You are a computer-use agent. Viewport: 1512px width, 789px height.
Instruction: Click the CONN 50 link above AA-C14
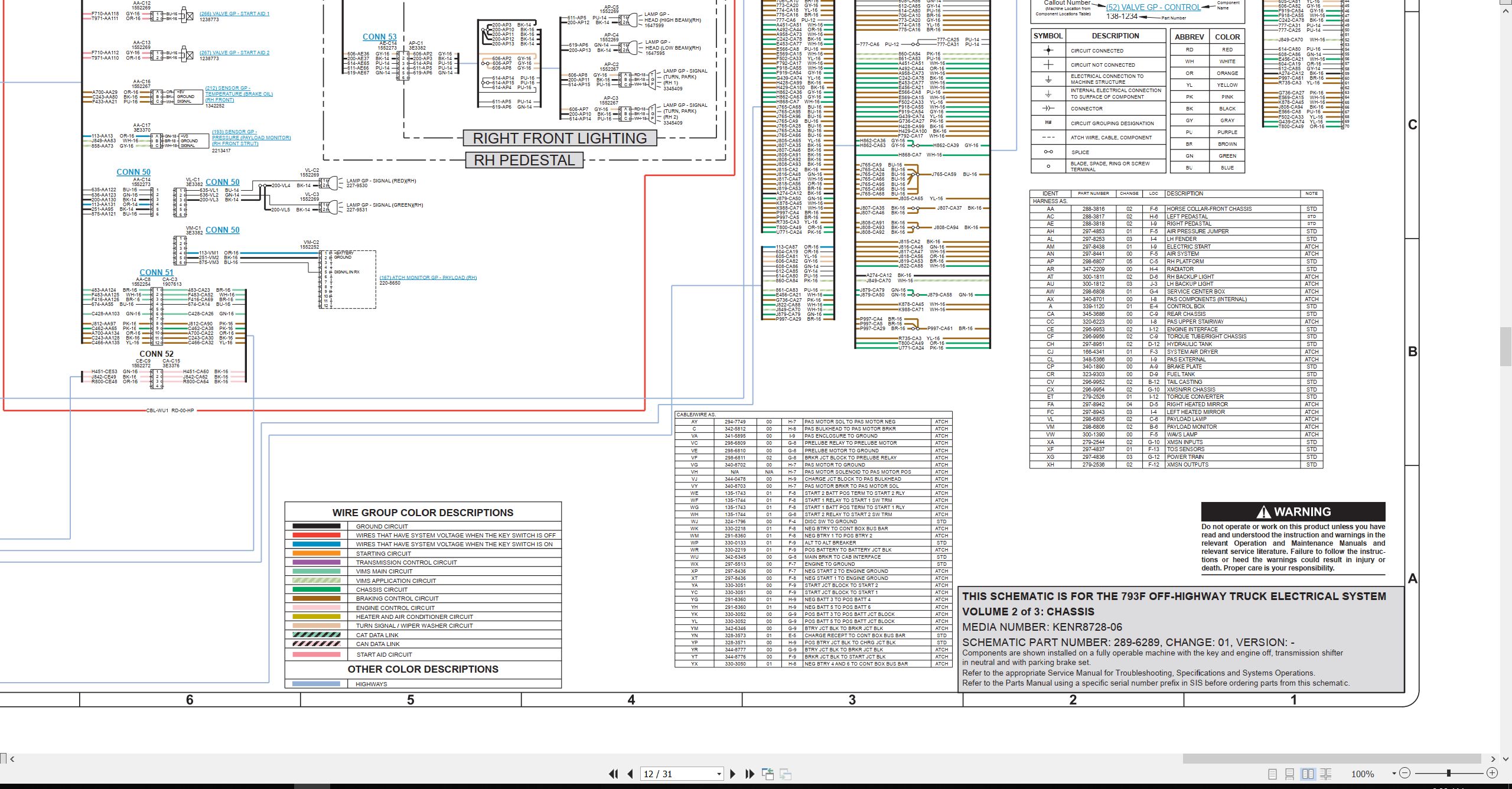click(133, 172)
